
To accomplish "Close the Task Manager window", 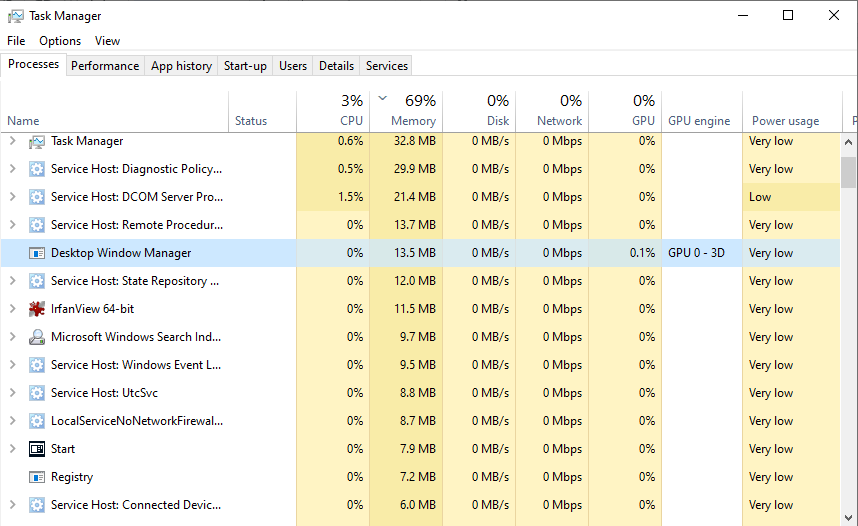I will click(833, 15).
